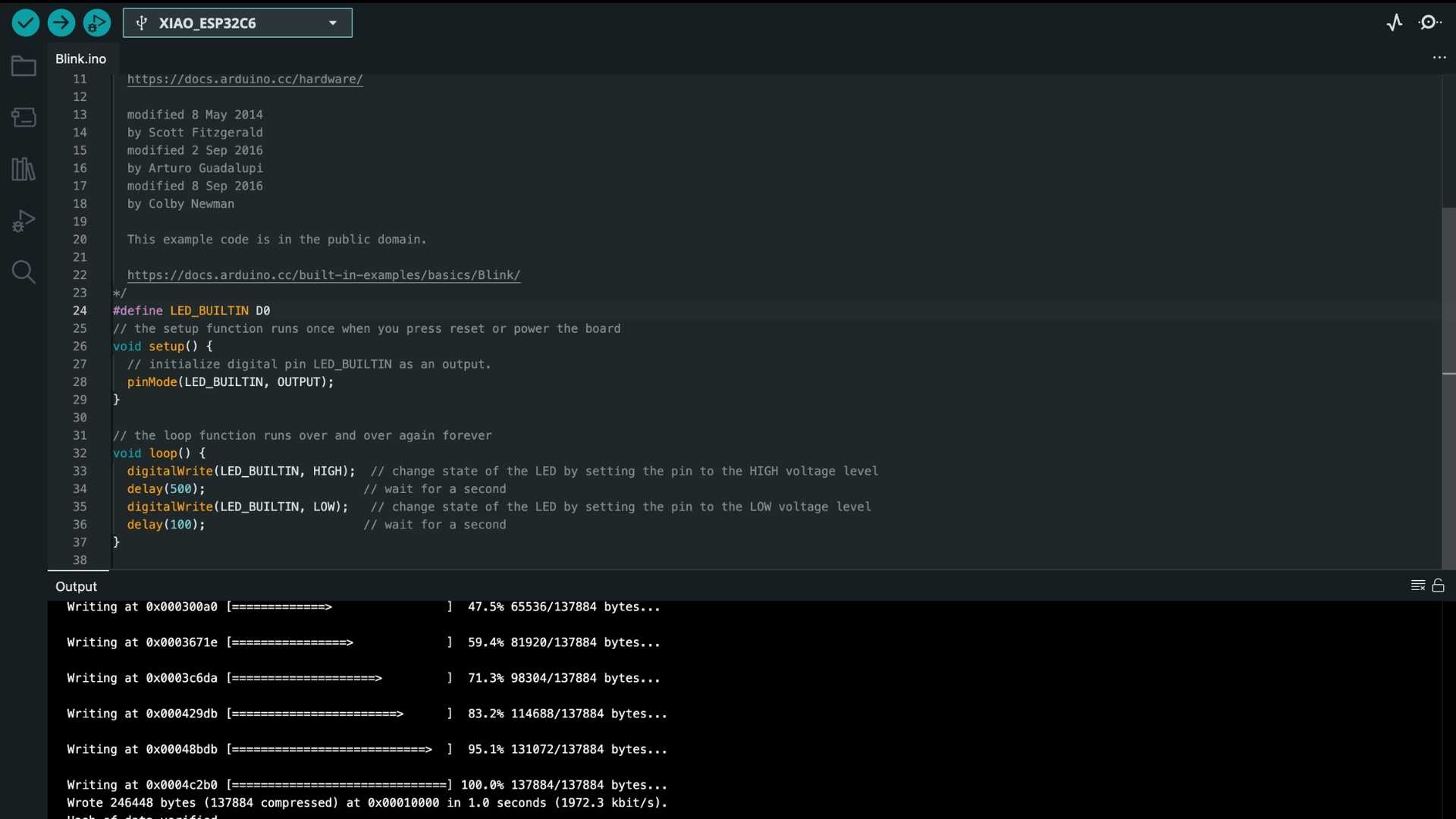The width and height of the screenshot is (1456, 819).
Task: Open the editor tab three-dots menu
Action: coord(1439,58)
